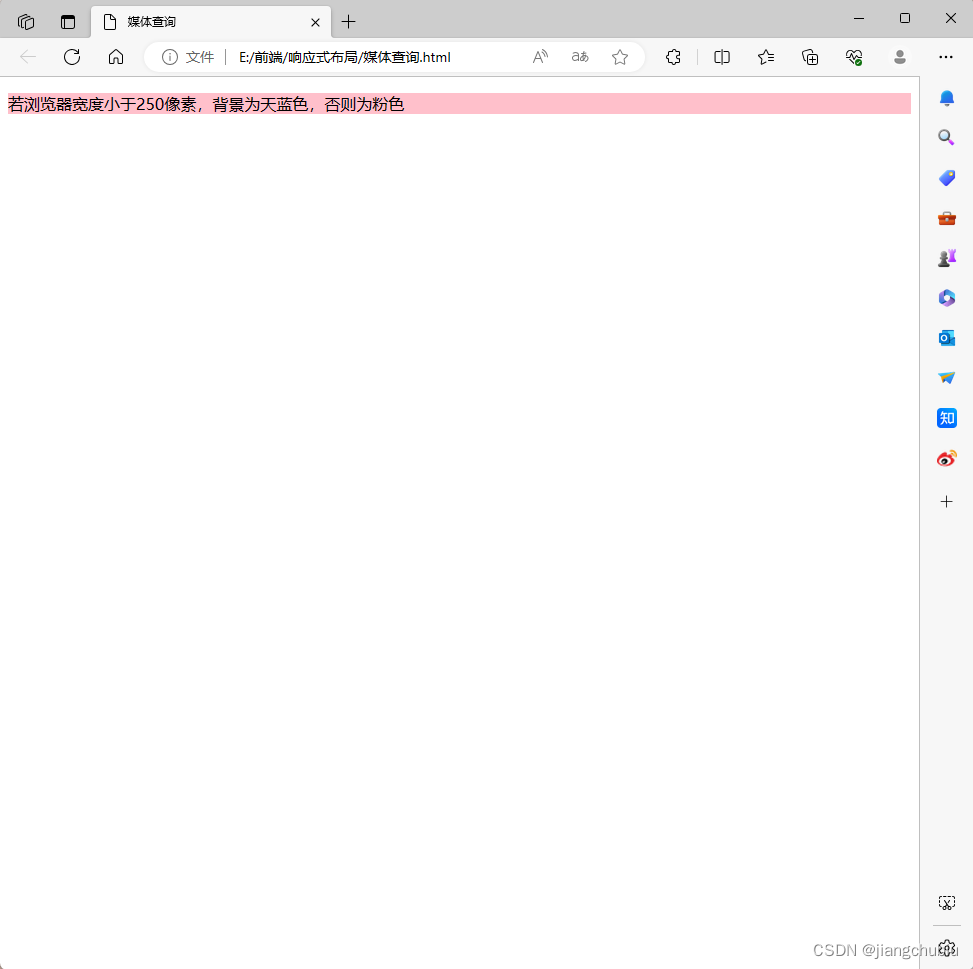Toggle split screen view
Image resolution: width=973 pixels, height=969 pixels.
722,57
